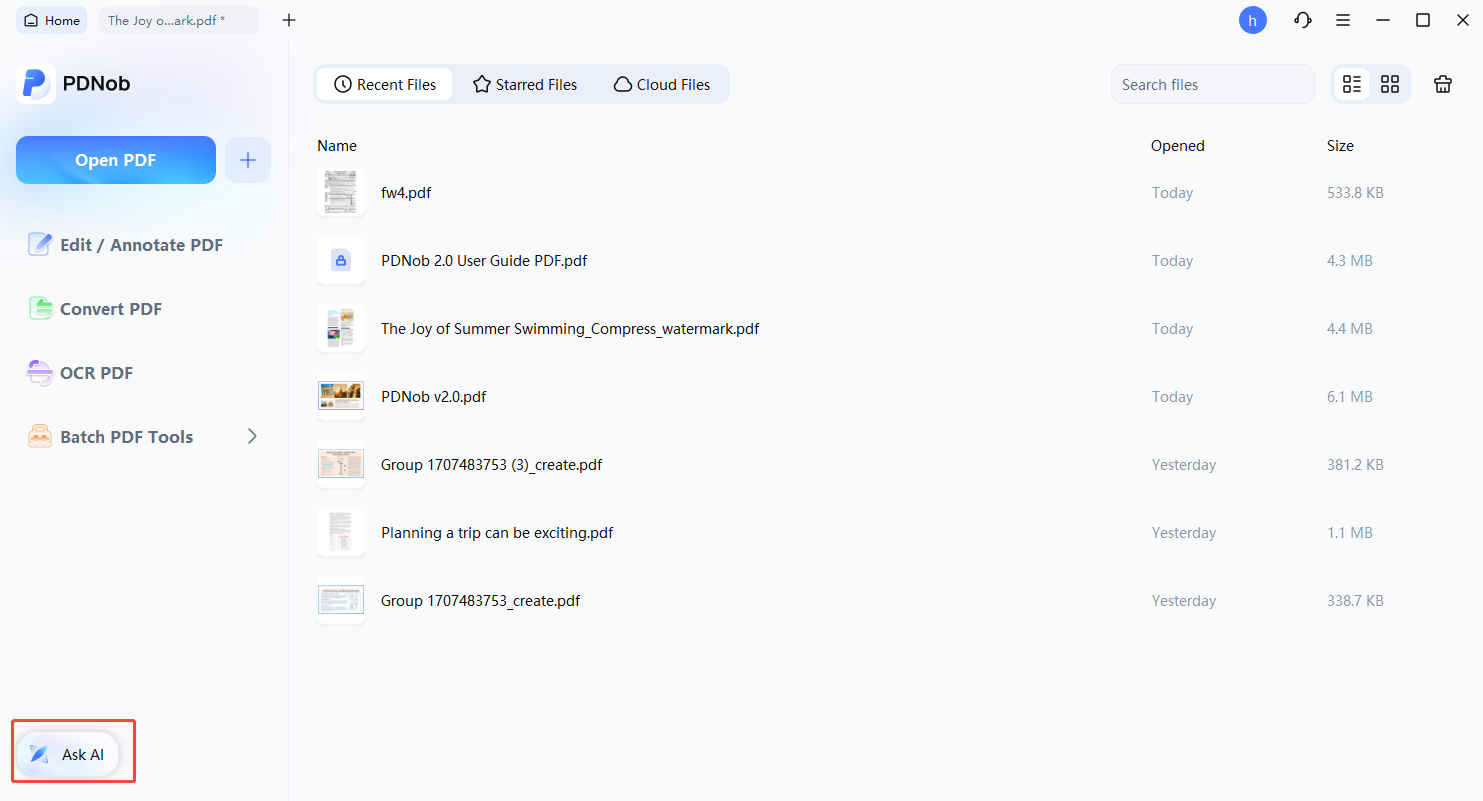Screen dimensions: 1483x801
Task: Click the trash bin icon
Action: (1442, 85)
